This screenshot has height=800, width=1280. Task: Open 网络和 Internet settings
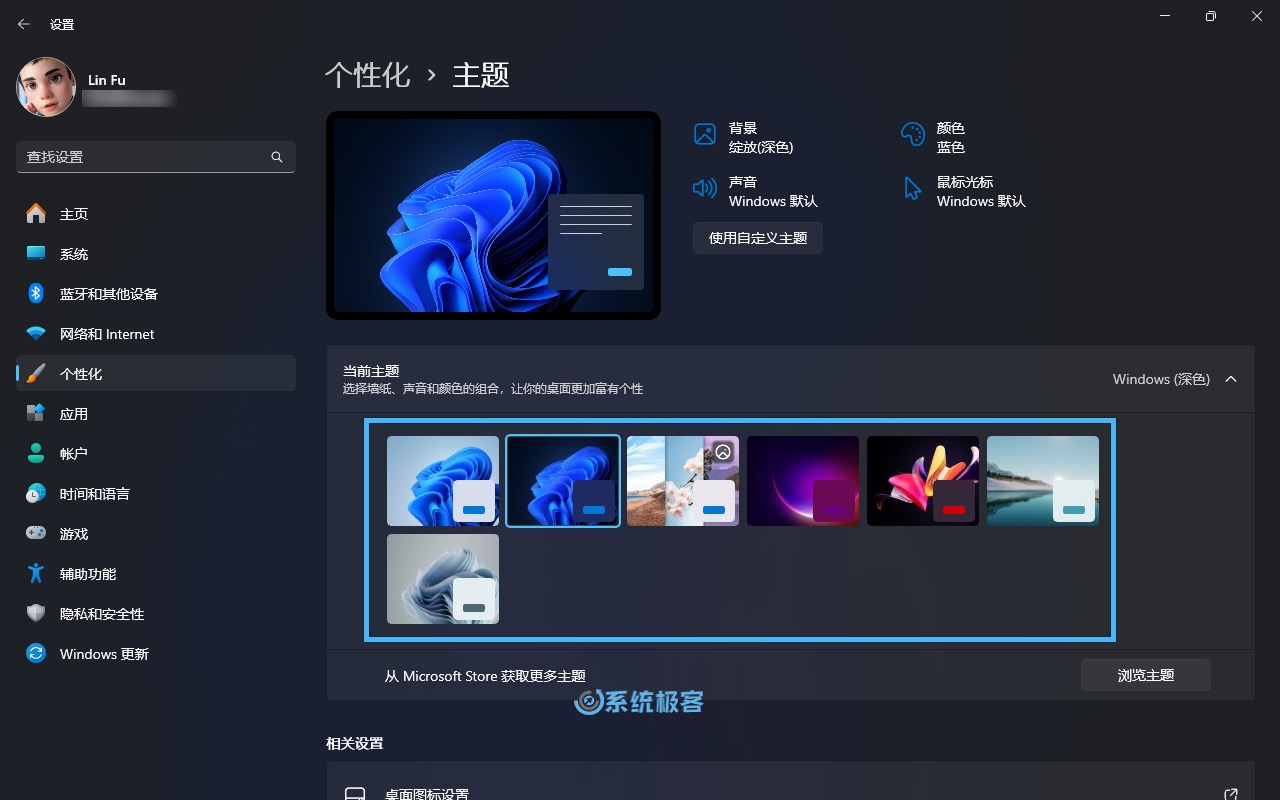pyautogui.click(x=156, y=333)
